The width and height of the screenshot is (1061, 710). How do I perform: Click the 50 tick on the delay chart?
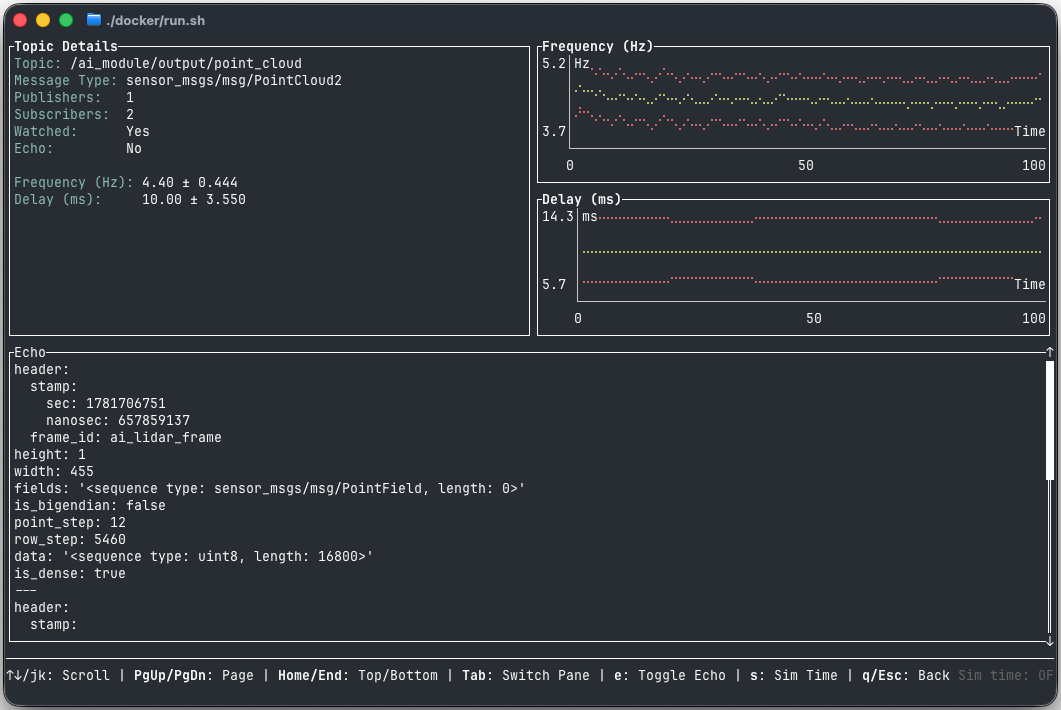(813, 318)
